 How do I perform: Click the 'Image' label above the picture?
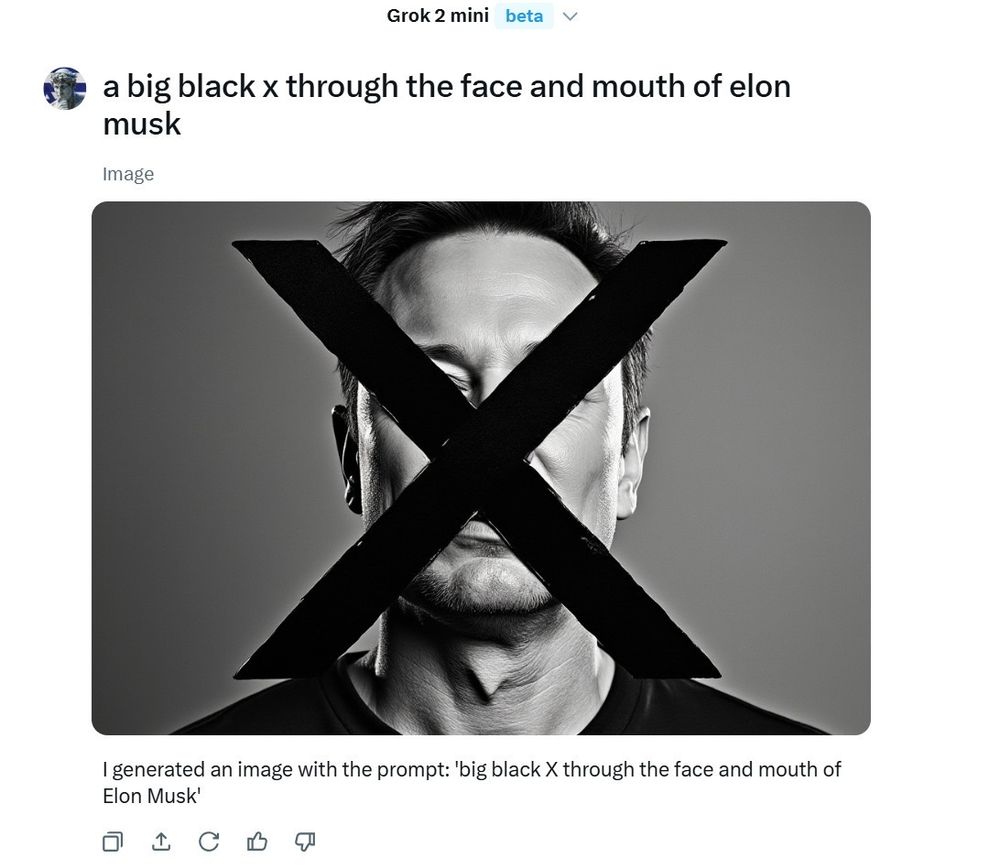128,174
